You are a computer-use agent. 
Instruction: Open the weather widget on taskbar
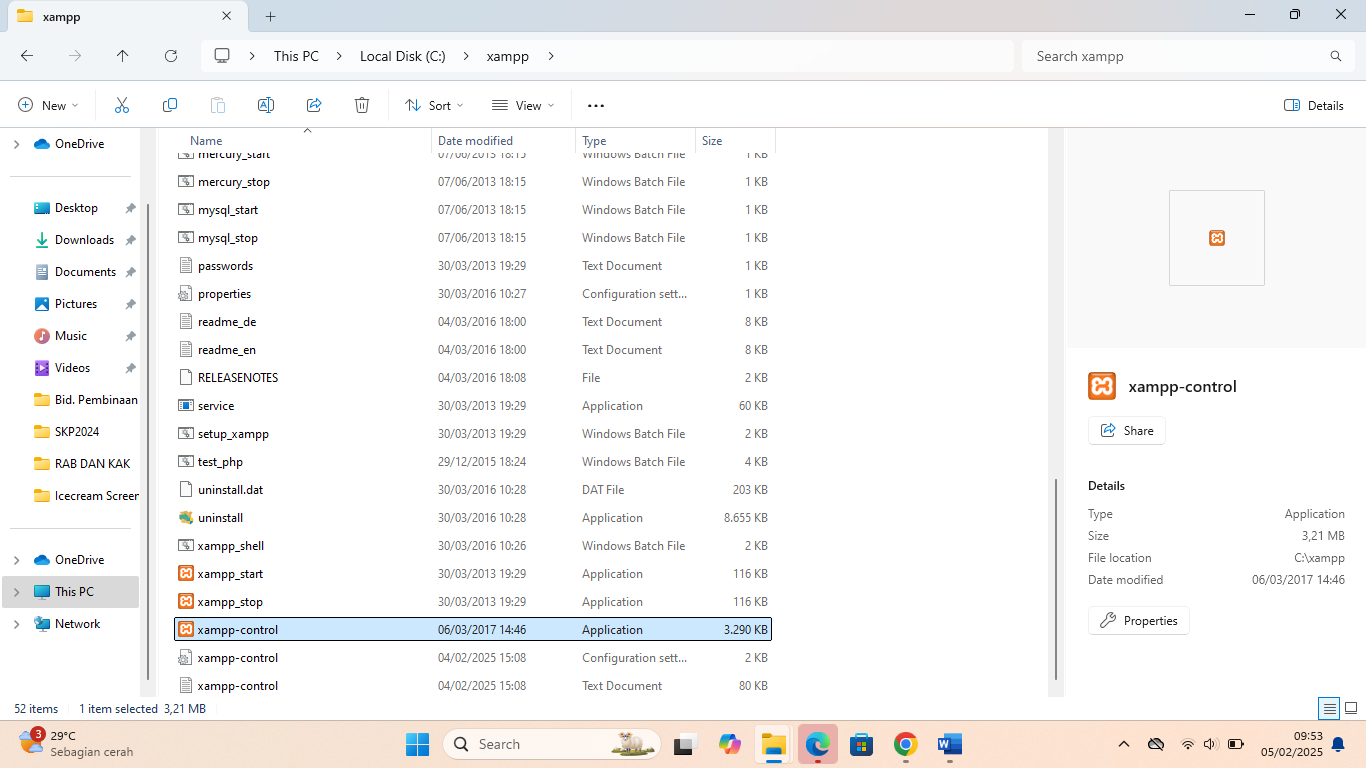pos(76,743)
